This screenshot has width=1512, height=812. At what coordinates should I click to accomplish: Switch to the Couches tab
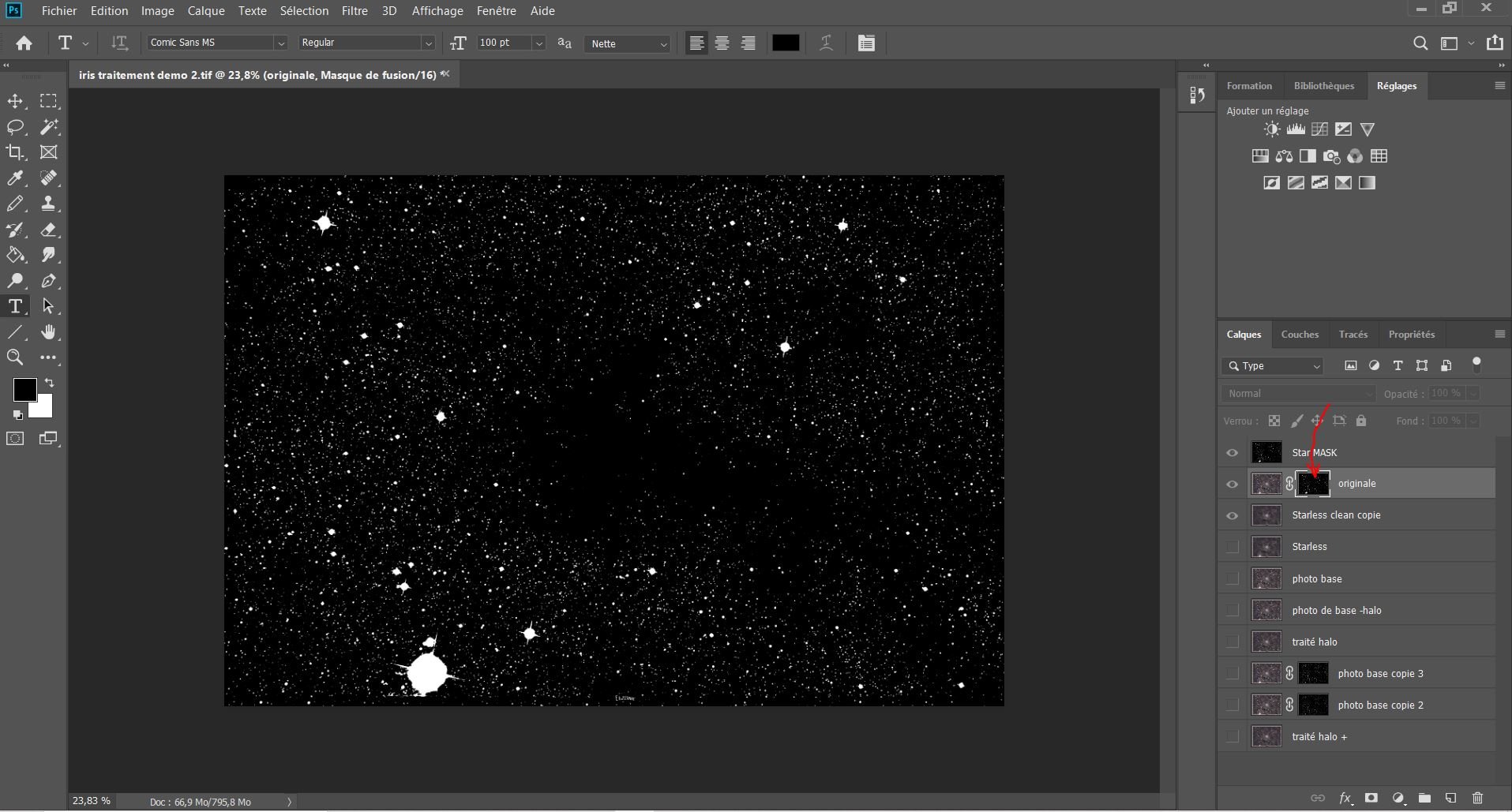coord(1300,335)
